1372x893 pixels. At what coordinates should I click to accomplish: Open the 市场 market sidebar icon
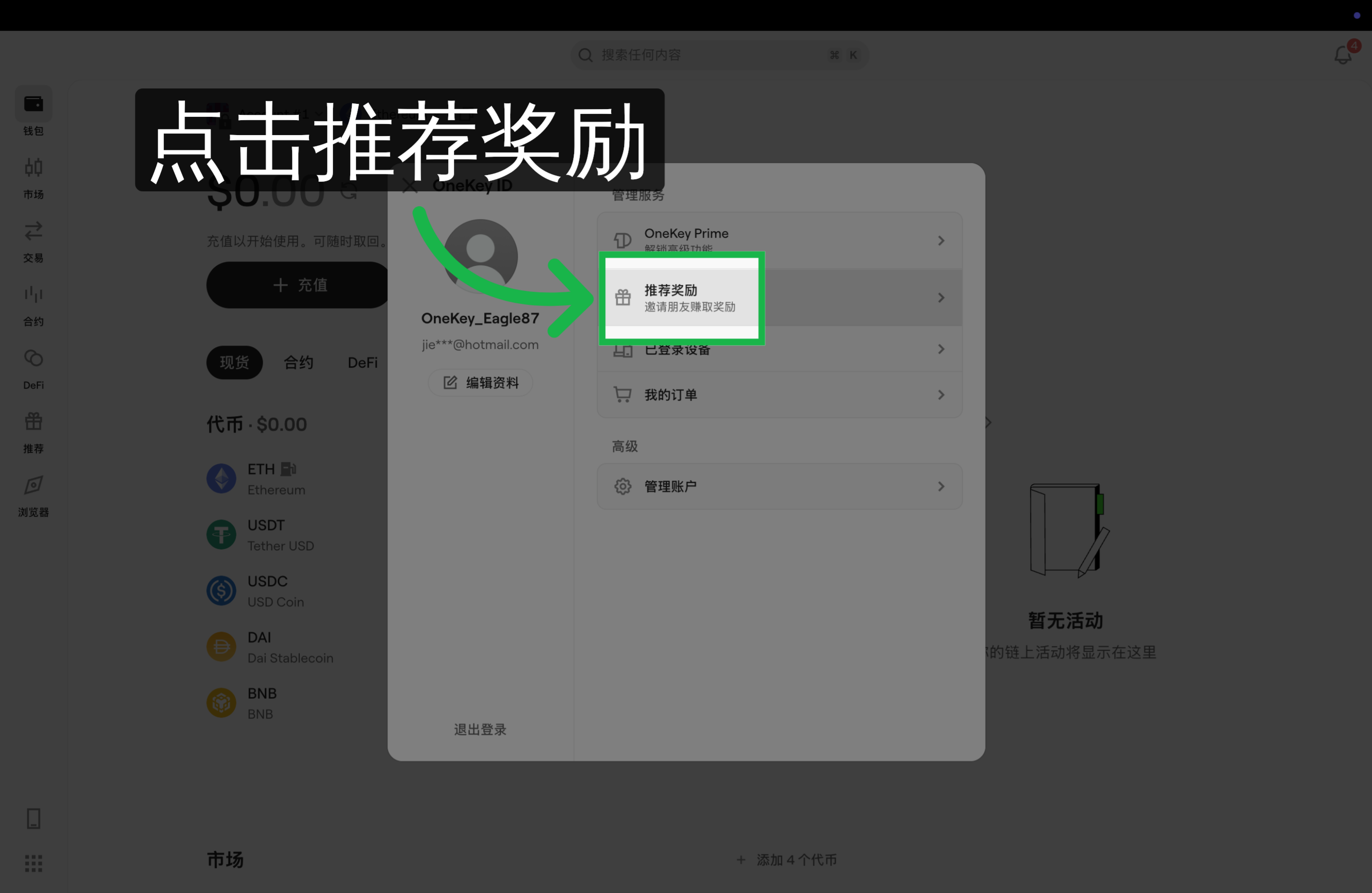[x=34, y=167]
